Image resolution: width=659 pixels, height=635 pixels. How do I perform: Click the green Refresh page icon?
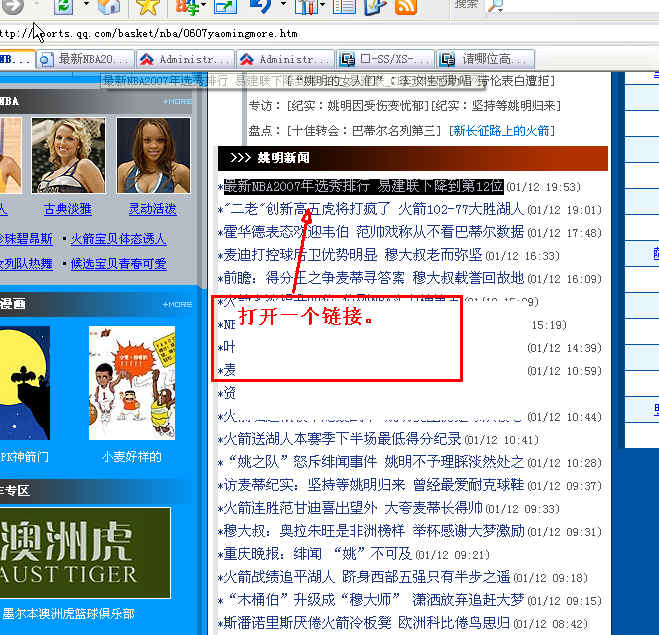point(64,6)
